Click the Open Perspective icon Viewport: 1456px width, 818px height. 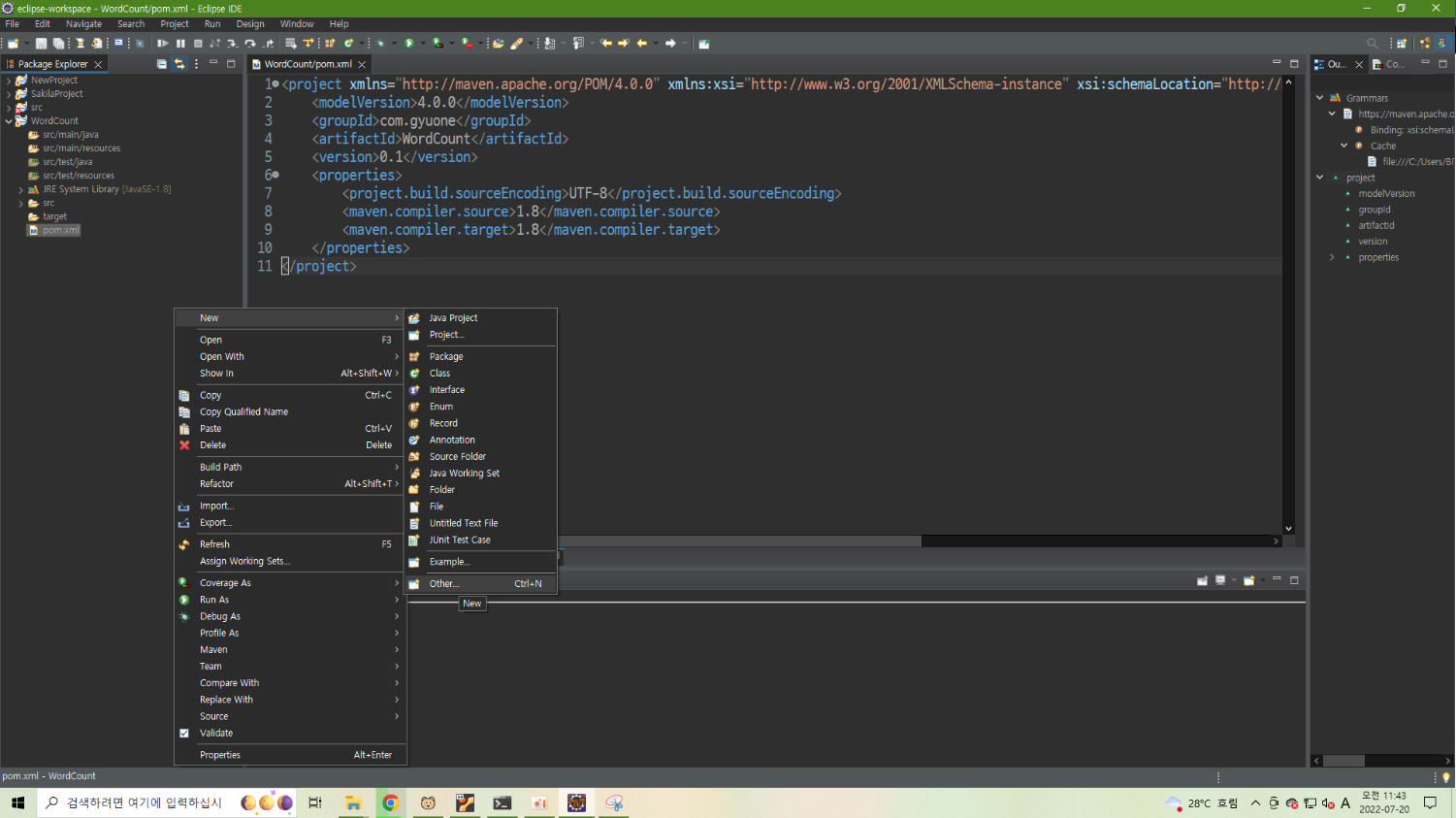1402,44
